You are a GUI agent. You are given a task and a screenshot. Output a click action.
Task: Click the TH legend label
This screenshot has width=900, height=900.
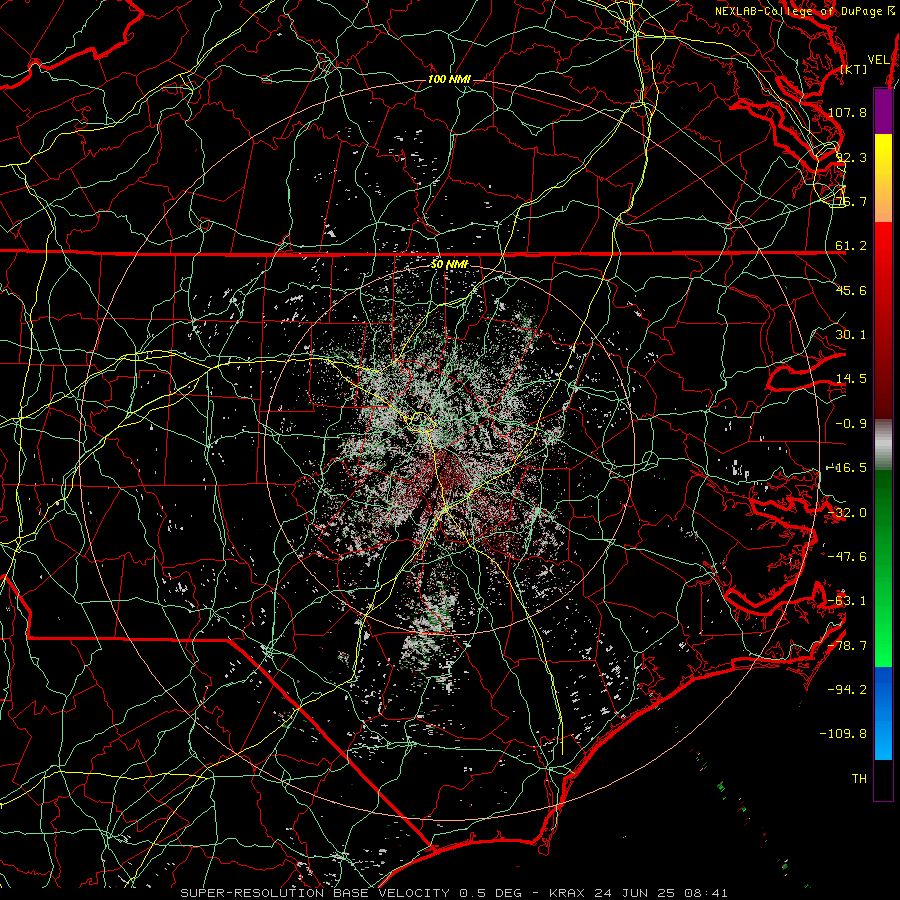[x=859, y=779]
